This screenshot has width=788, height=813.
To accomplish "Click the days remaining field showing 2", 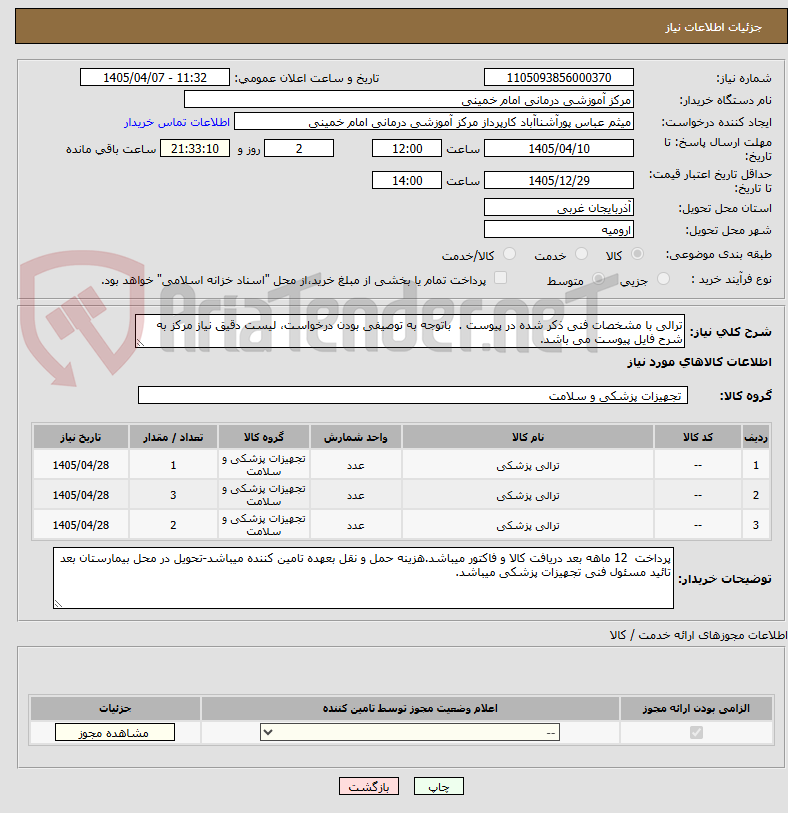I will click(x=299, y=148).
